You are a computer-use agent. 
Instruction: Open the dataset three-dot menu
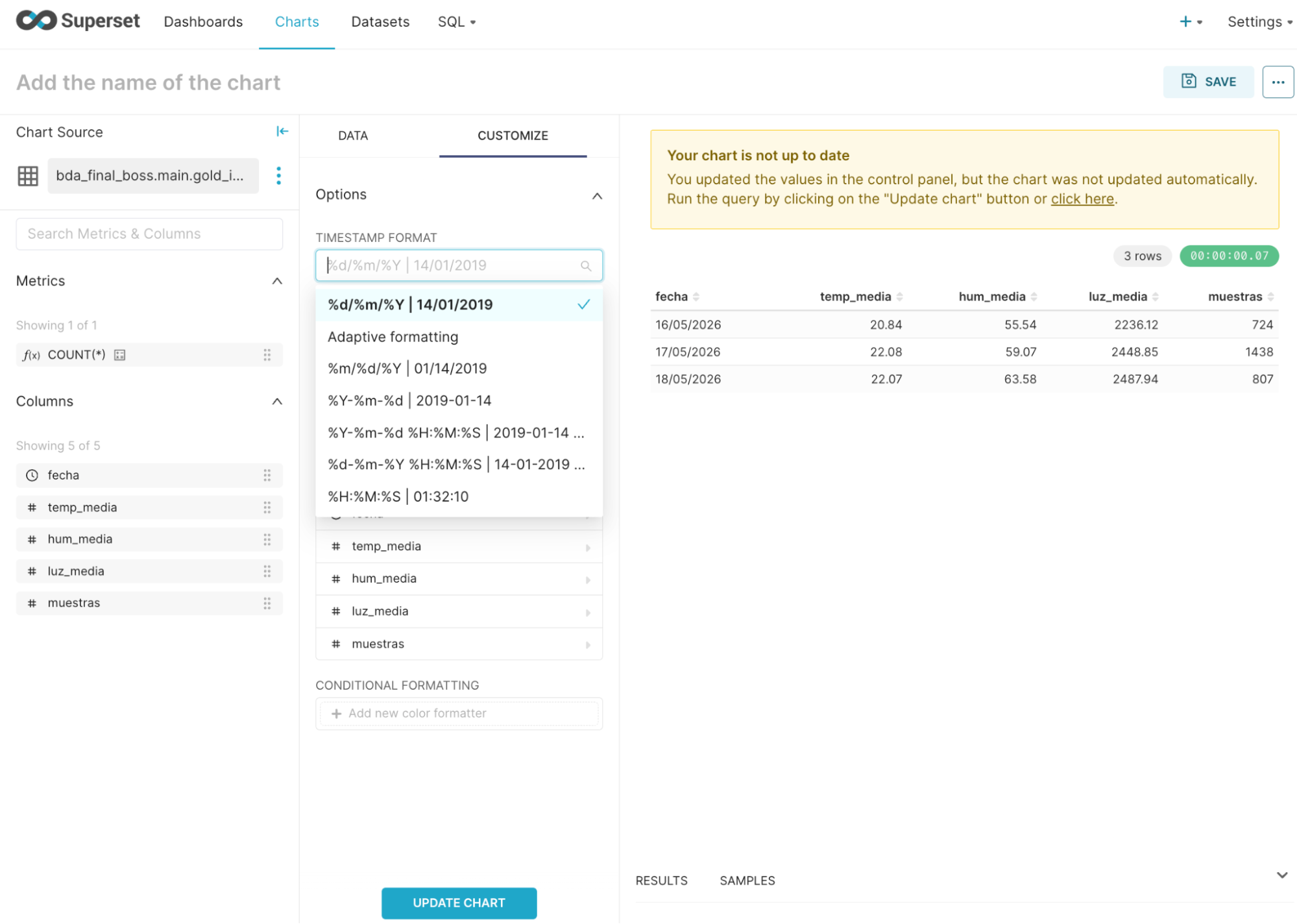278,176
